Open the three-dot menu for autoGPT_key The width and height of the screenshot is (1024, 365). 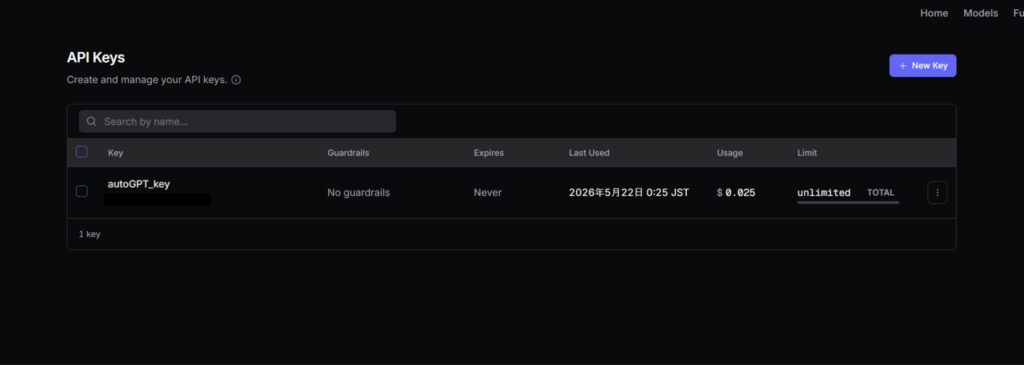(937, 193)
